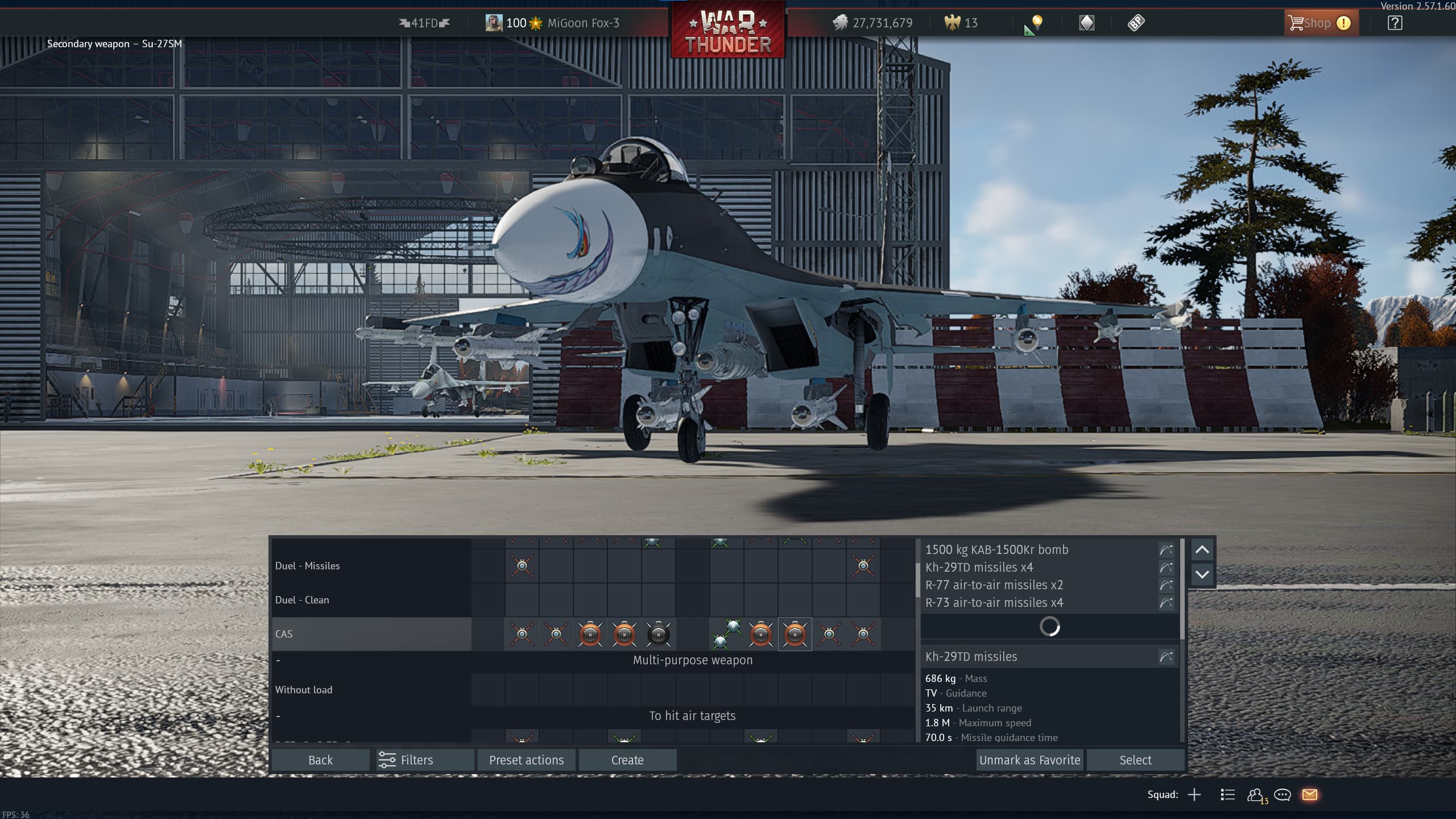This screenshot has height=819, width=1456.
Task: Select the left missile slot in Duel - Missiles row
Action: click(x=522, y=565)
